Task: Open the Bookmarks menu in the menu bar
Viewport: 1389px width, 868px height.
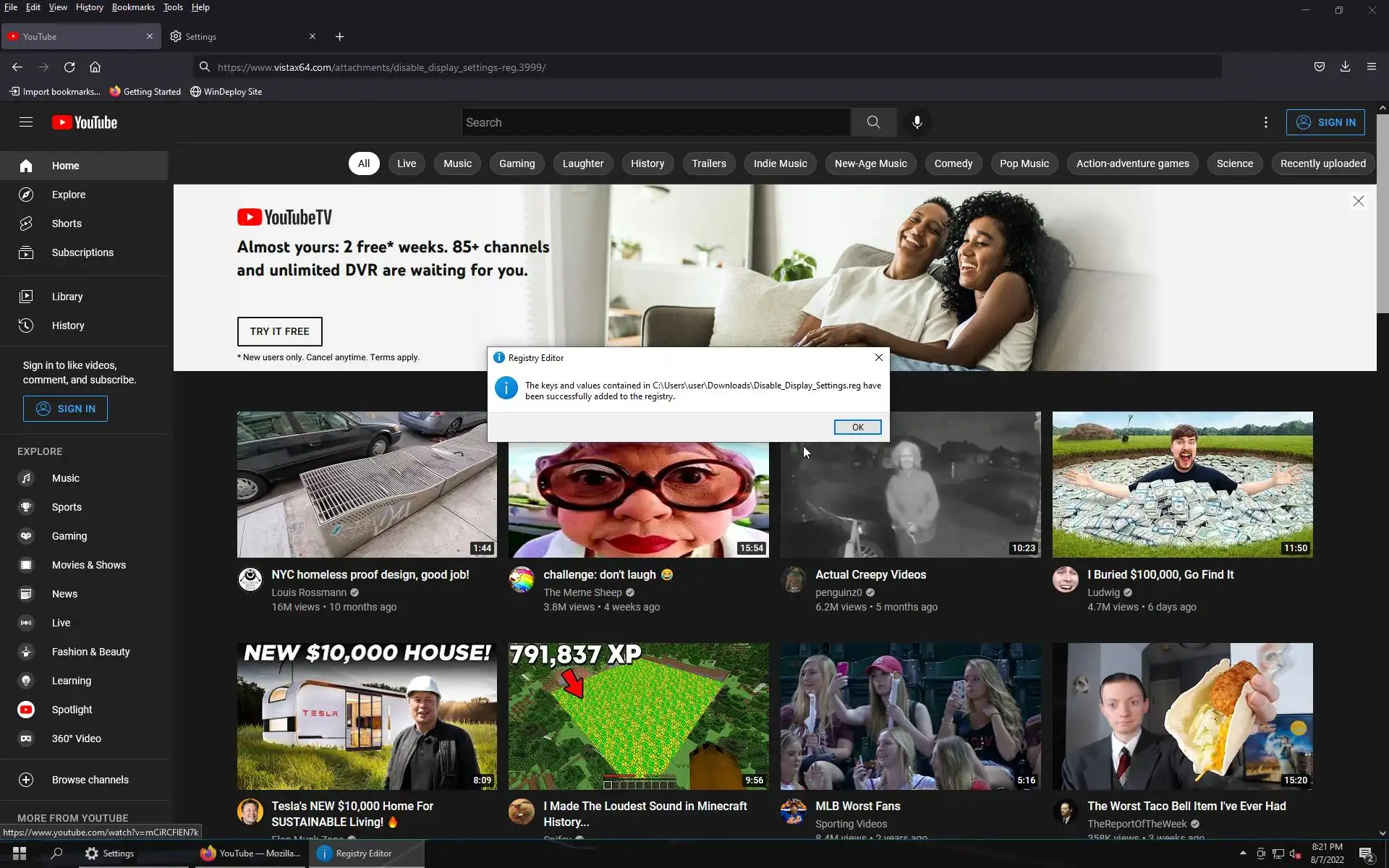Action: [x=133, y=7]
